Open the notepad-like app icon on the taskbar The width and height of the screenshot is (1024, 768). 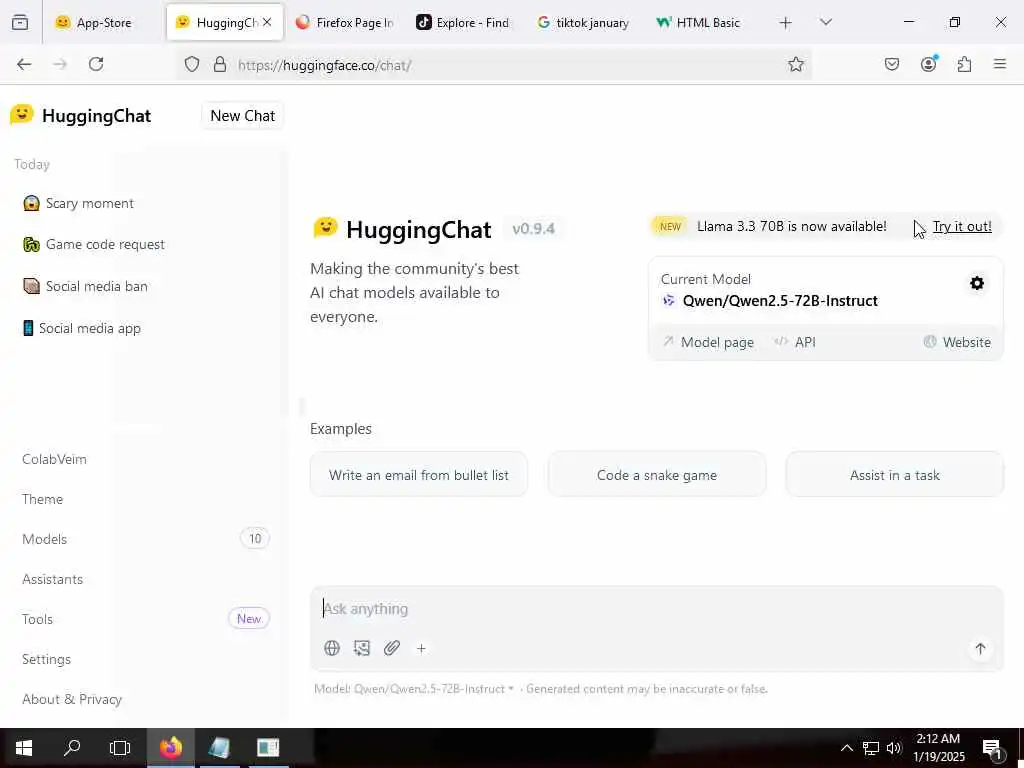click(219, 748)
